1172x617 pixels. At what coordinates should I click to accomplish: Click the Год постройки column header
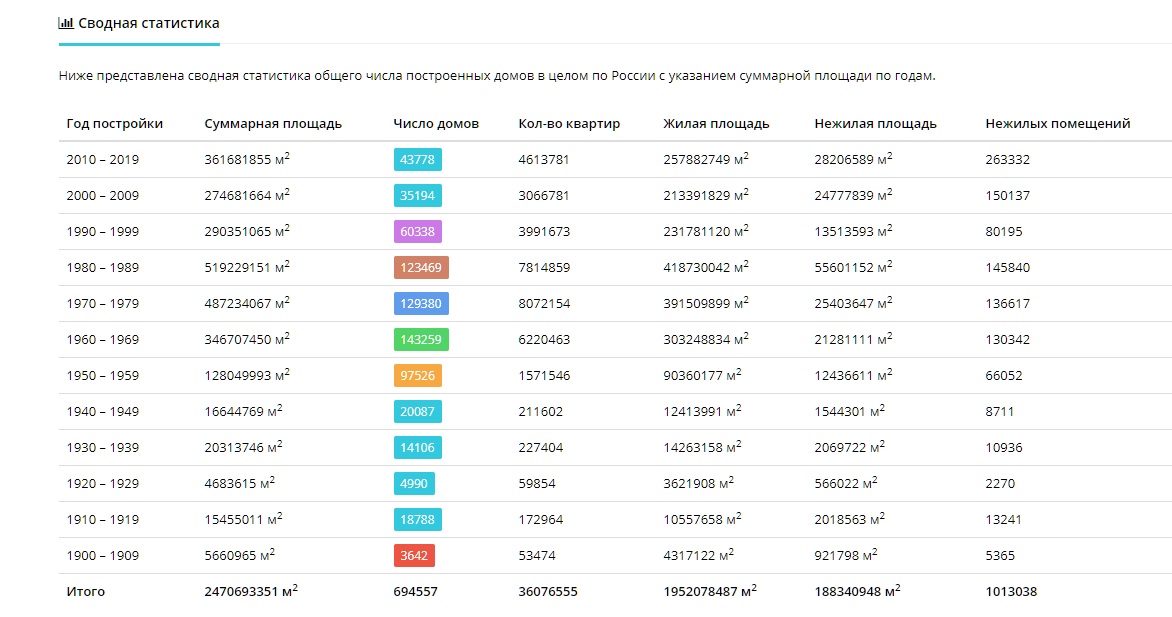point(114,124)
